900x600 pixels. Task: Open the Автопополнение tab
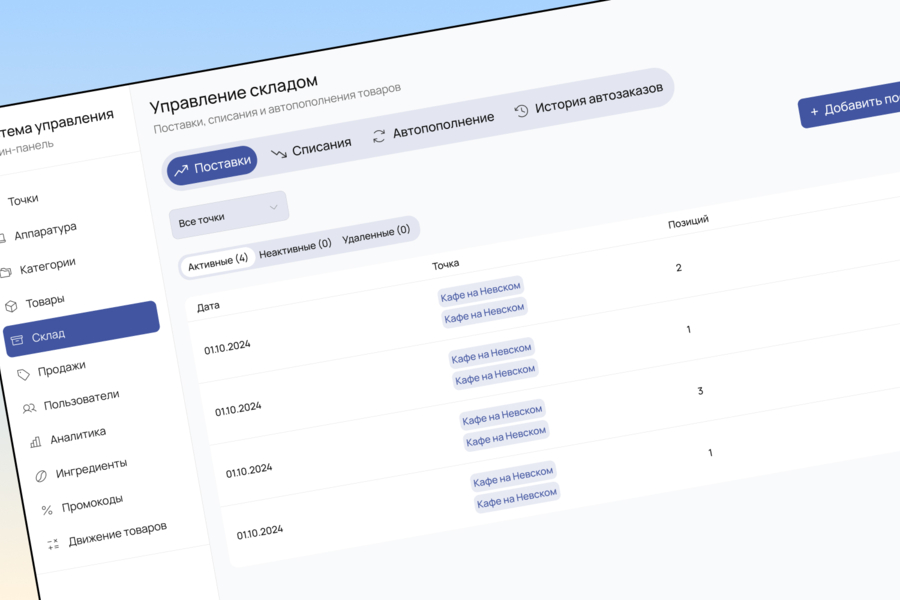[433, 126]
